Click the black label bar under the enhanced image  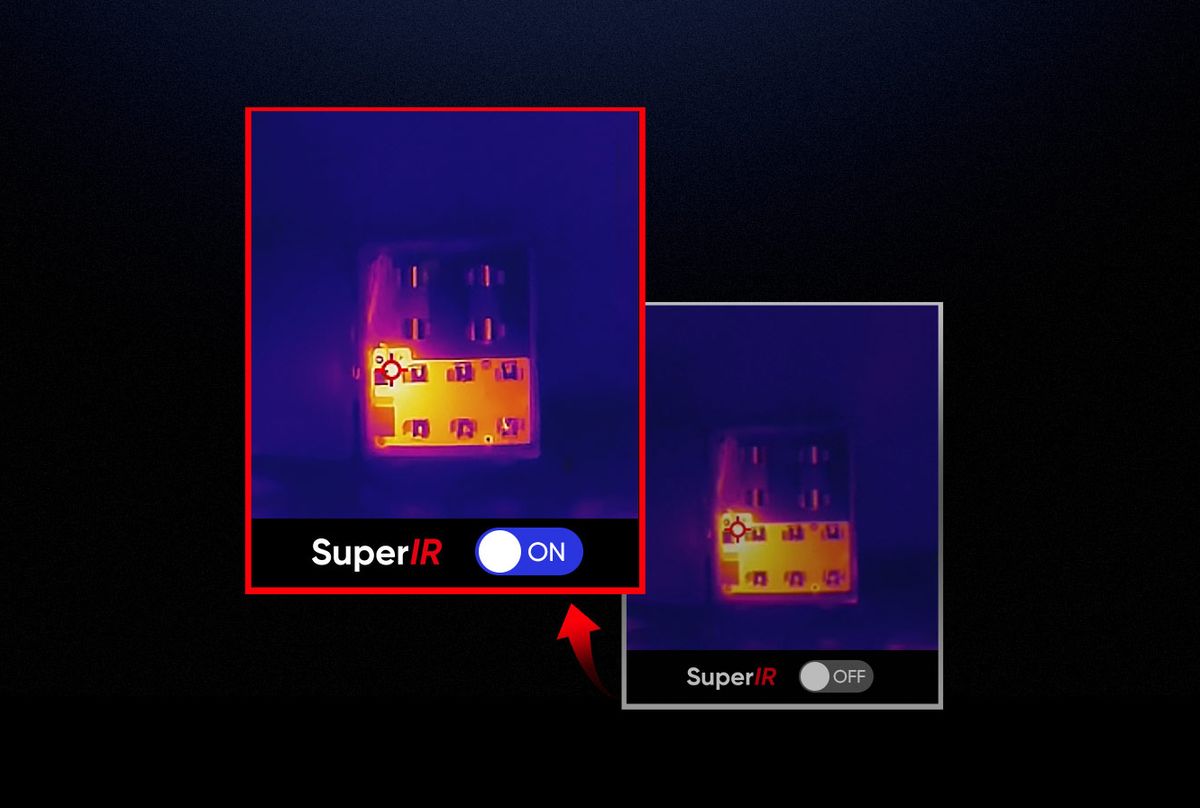(444, 553)
